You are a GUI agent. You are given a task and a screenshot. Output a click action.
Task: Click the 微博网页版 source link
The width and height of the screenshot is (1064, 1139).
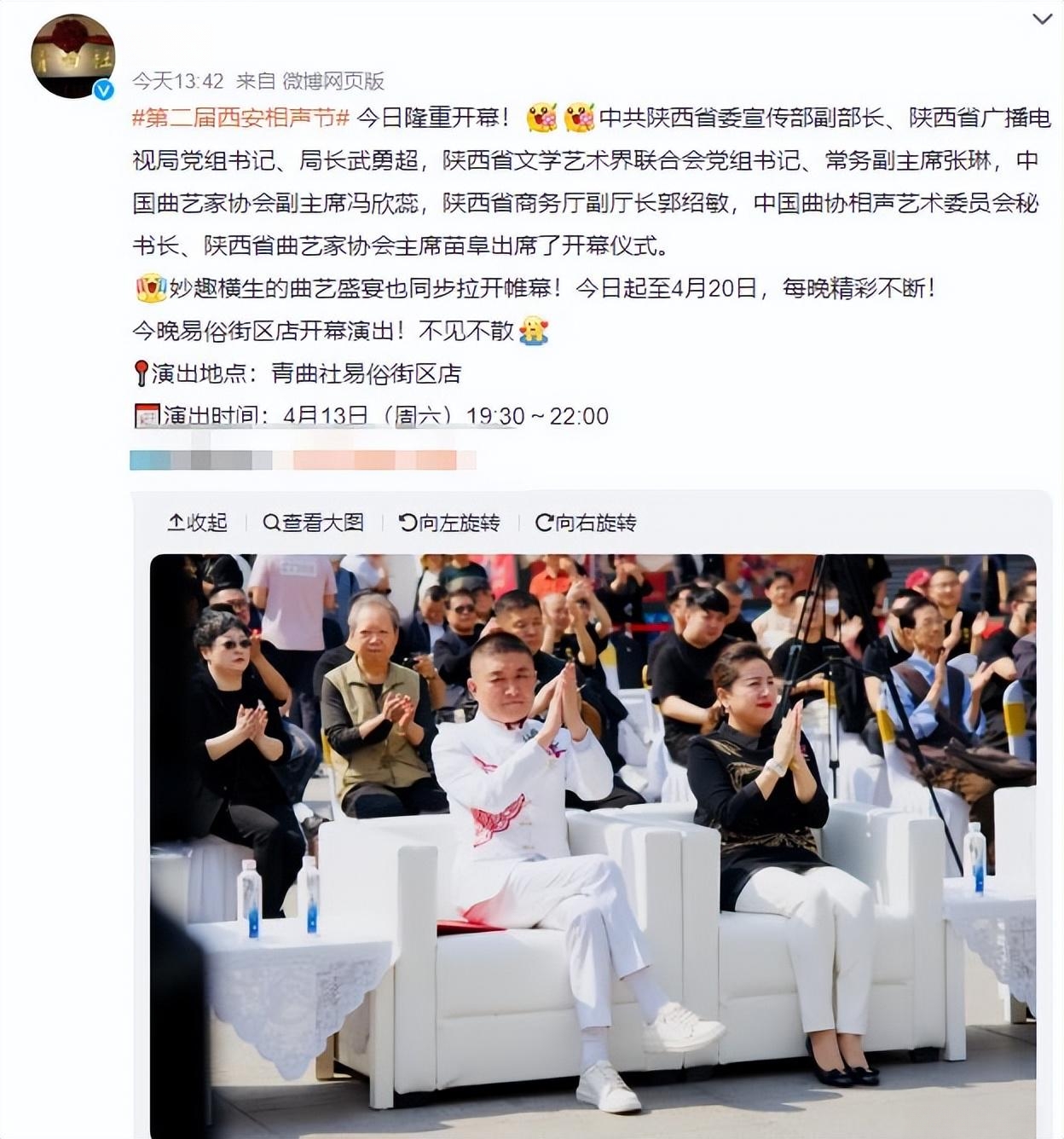click(333, 81)
